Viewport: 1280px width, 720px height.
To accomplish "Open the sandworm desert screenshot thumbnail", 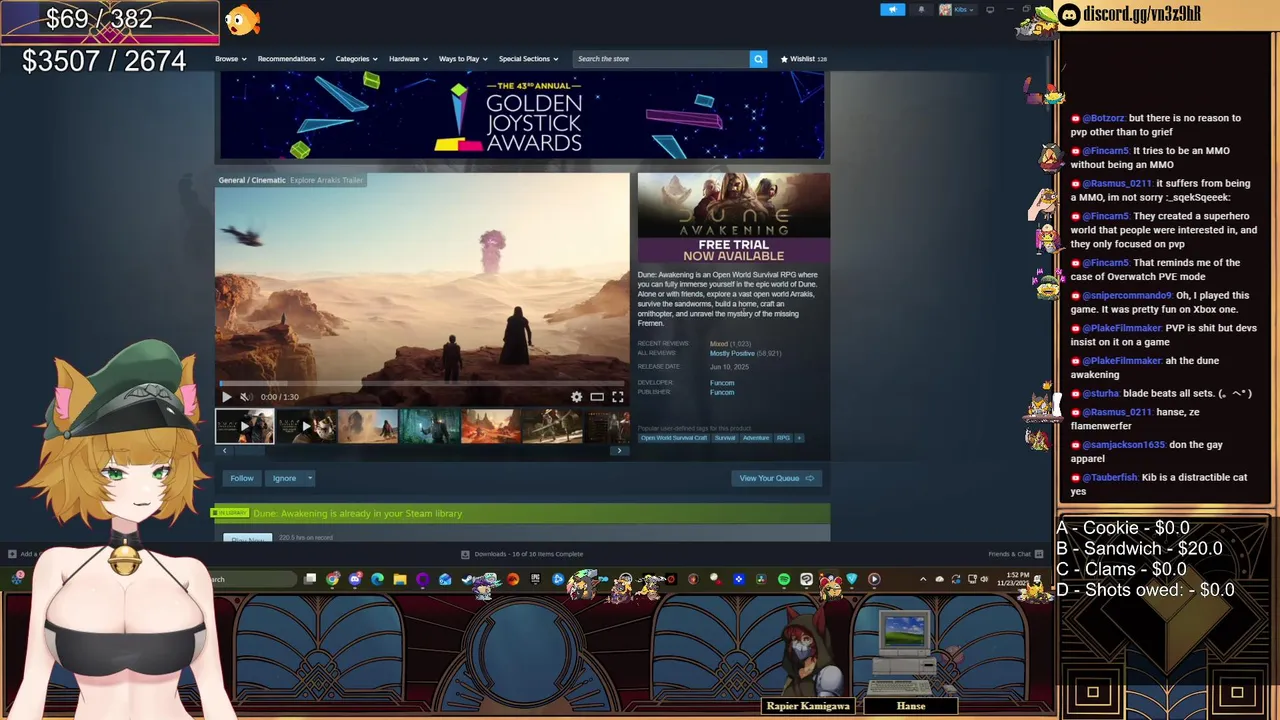I will 367,426.
